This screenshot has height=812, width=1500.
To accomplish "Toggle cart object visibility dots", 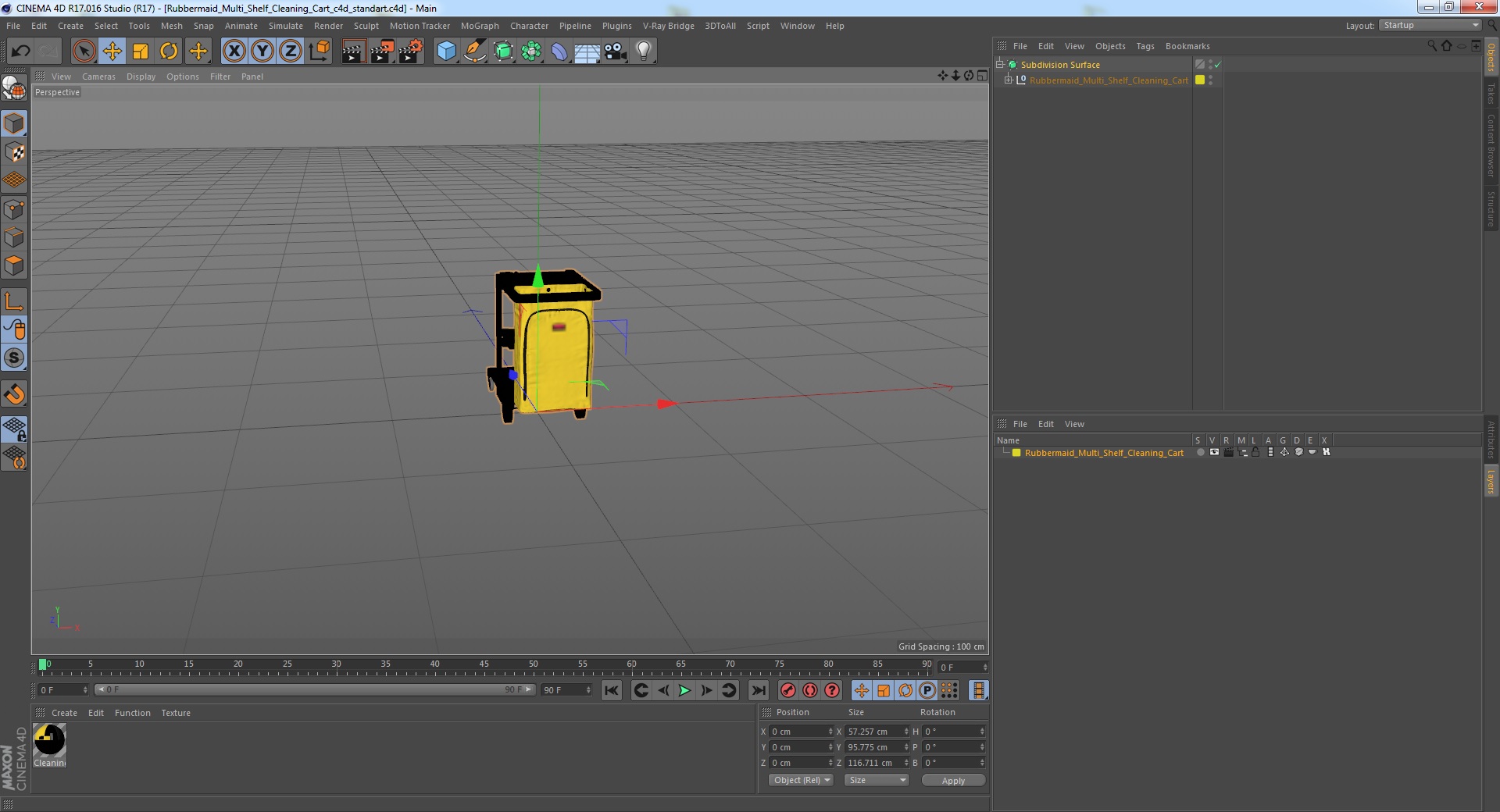I will 1210,80.
